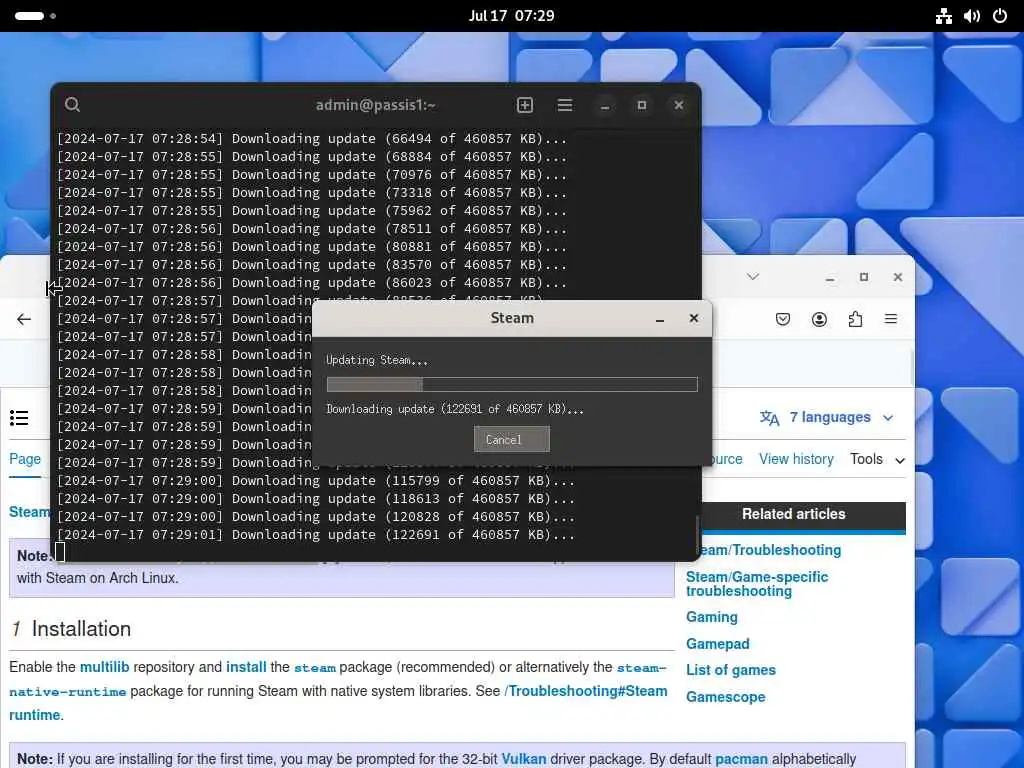
Task: Open the browser account icon
Action: [819, 319]
